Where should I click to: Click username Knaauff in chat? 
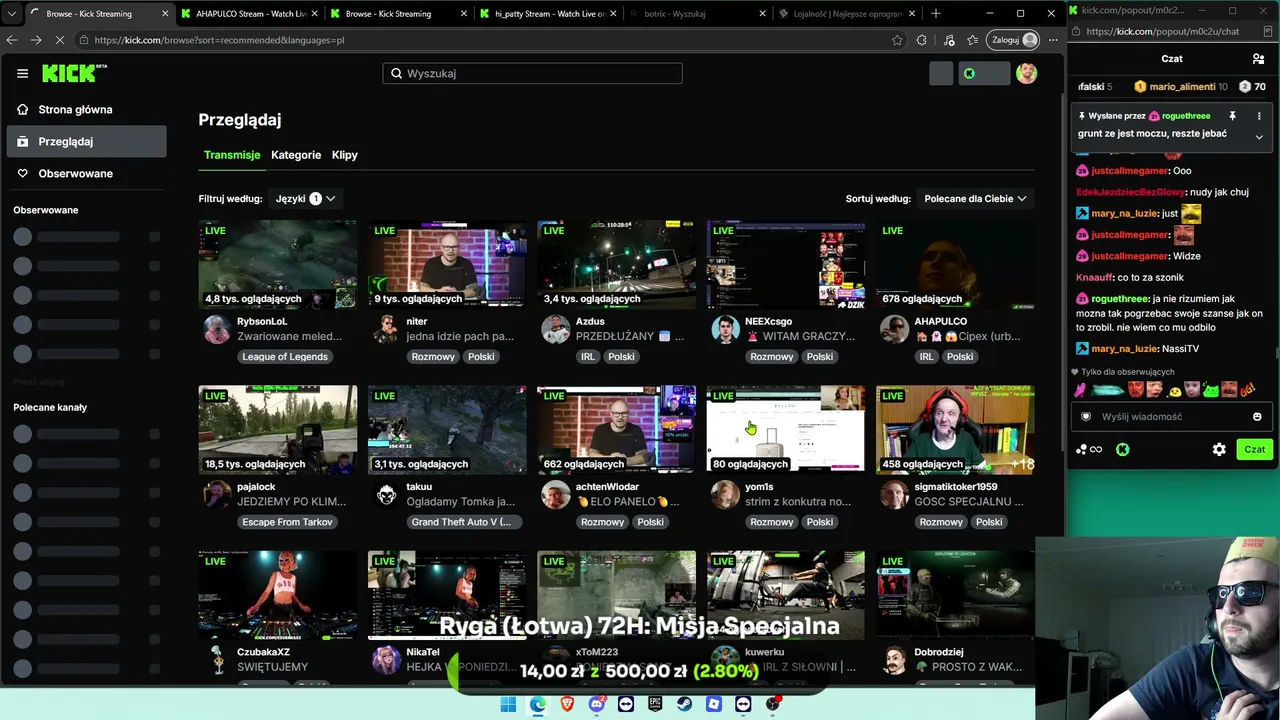point(1094,277)
